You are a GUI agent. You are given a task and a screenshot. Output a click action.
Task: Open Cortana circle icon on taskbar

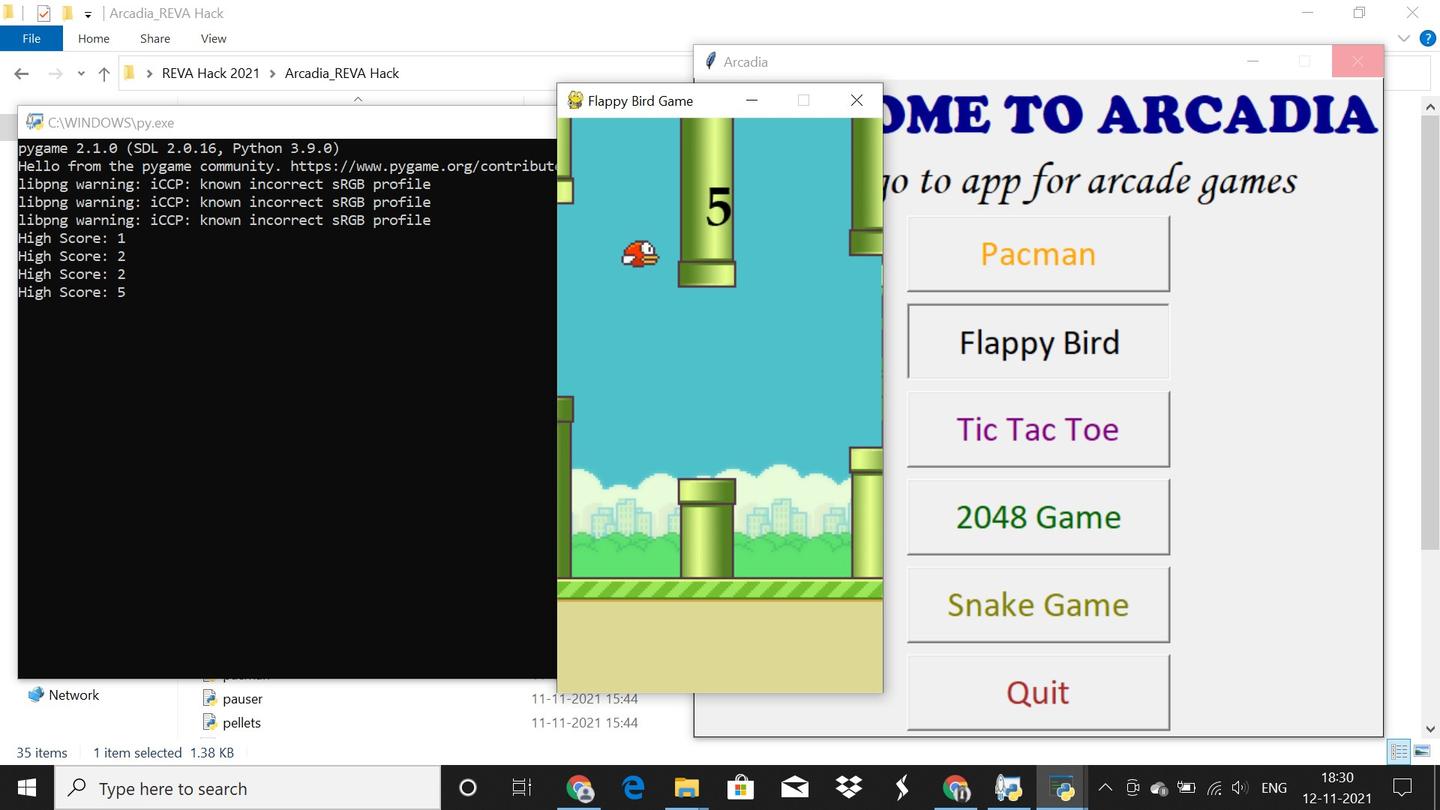(467, 788)
